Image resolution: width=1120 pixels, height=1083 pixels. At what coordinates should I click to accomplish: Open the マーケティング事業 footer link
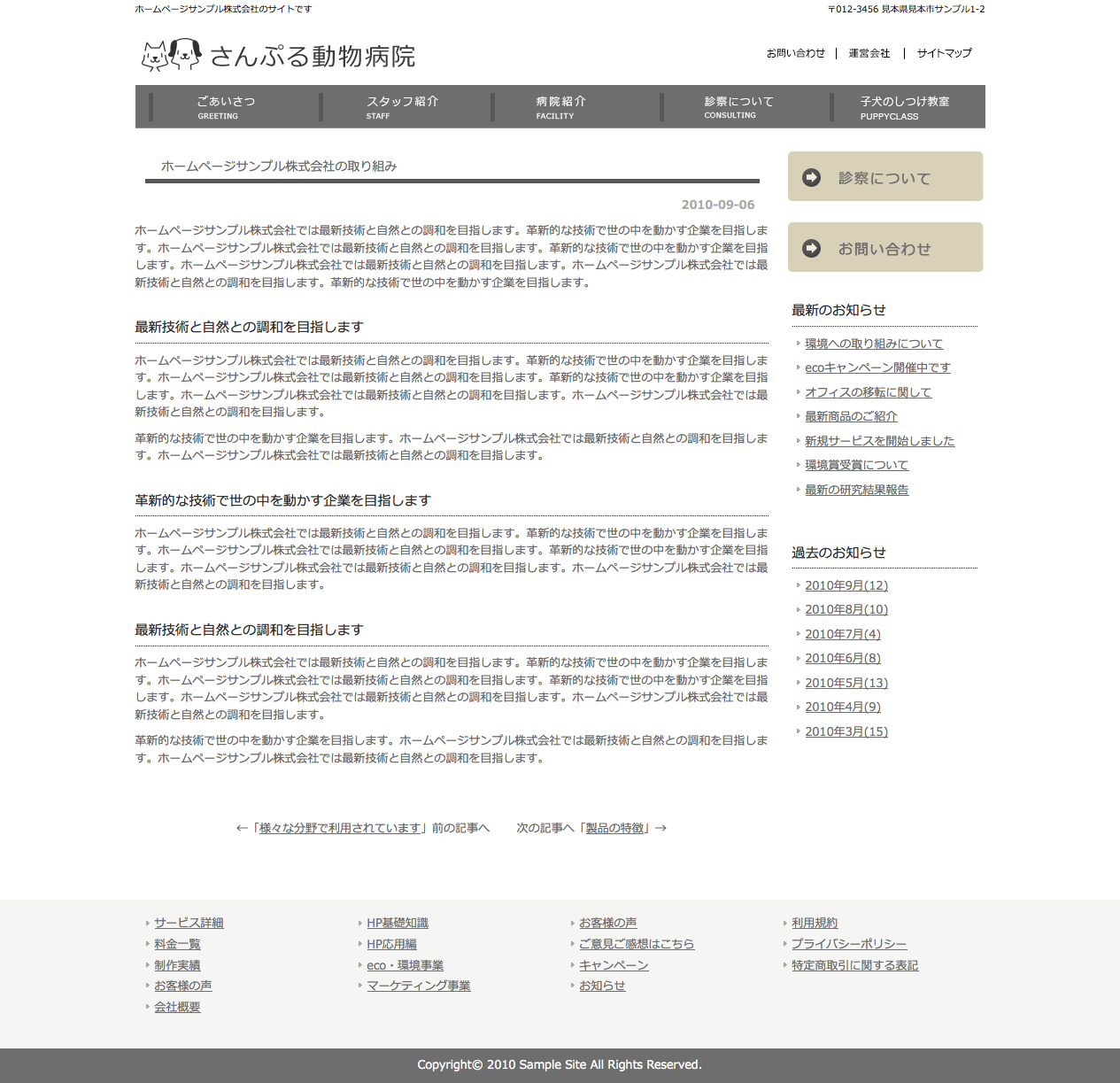click(418, 986)
